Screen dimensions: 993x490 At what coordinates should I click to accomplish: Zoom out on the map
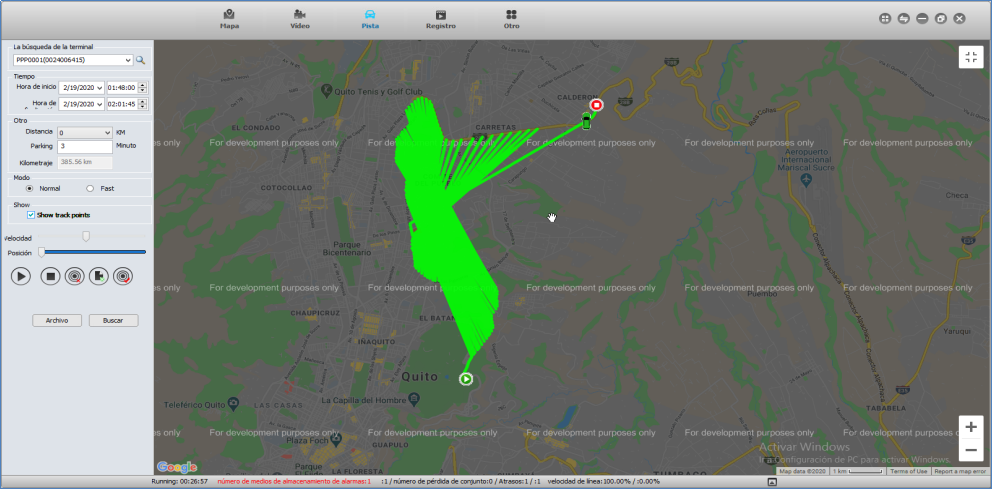click(x=971, y=450)
